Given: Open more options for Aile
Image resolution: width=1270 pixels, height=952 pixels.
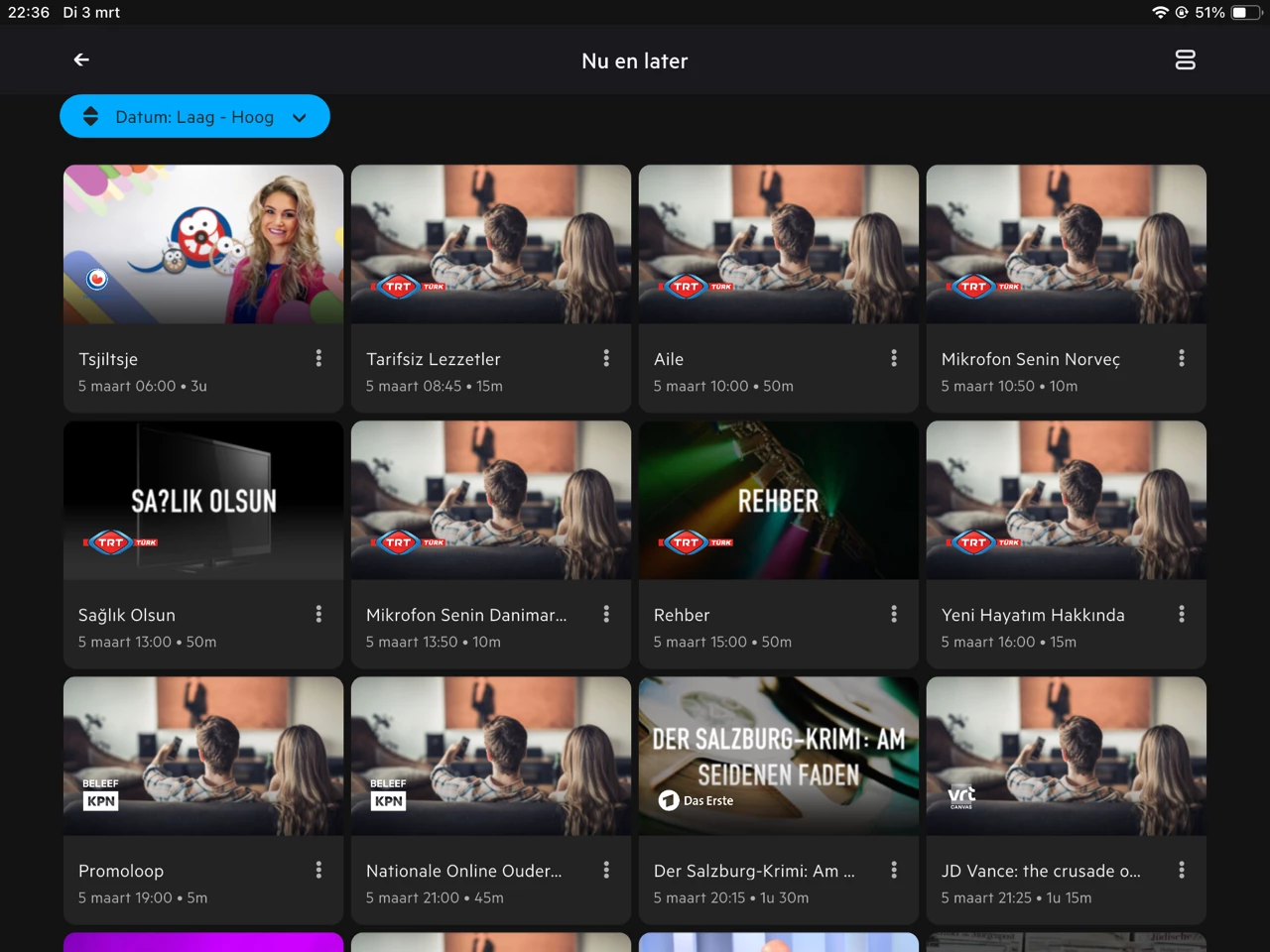Looking at the screenshot, I should (894, 358).
